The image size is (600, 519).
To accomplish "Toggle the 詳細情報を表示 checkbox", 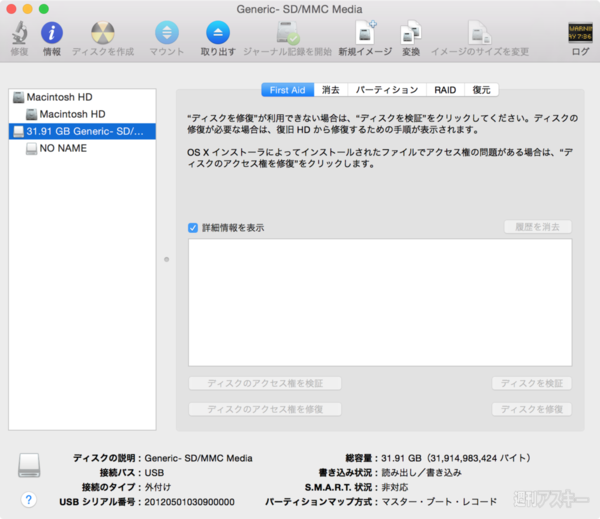I will tap(194, 228).
